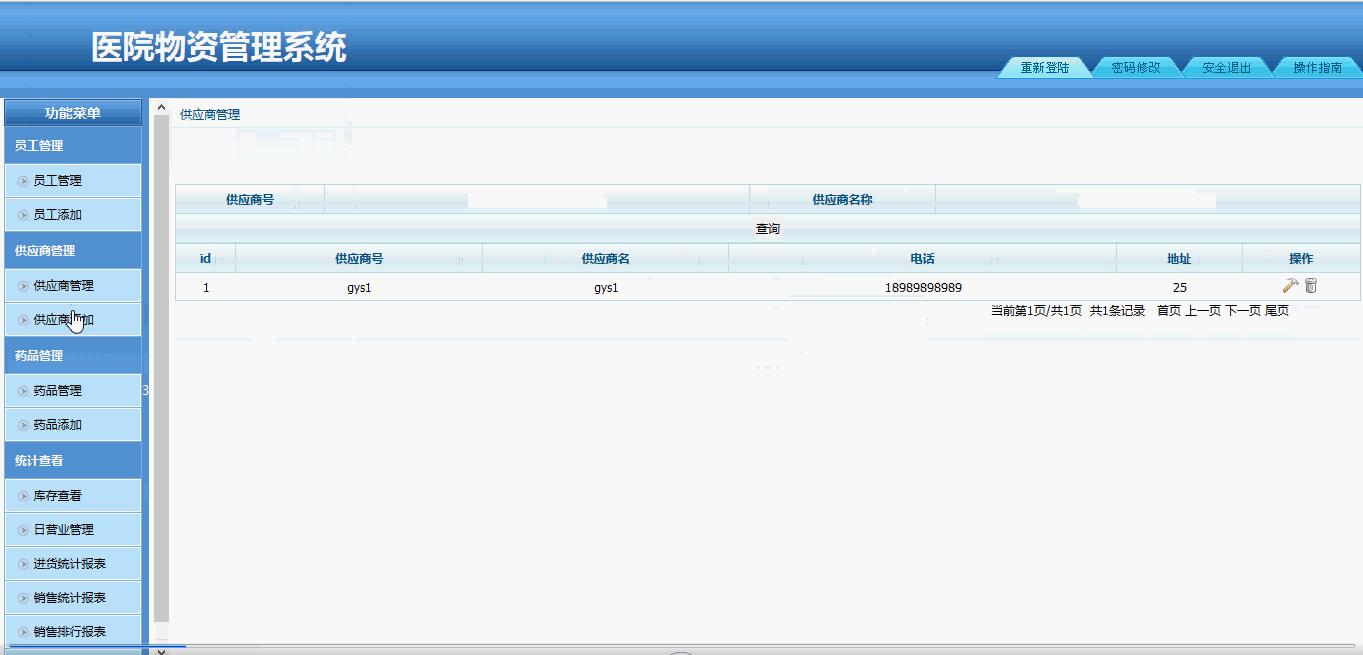This screenshot has width=1363, height=655.
Task: Click 上一页 pagination link
Action: pyautogui.click(x=1203, y=311)
